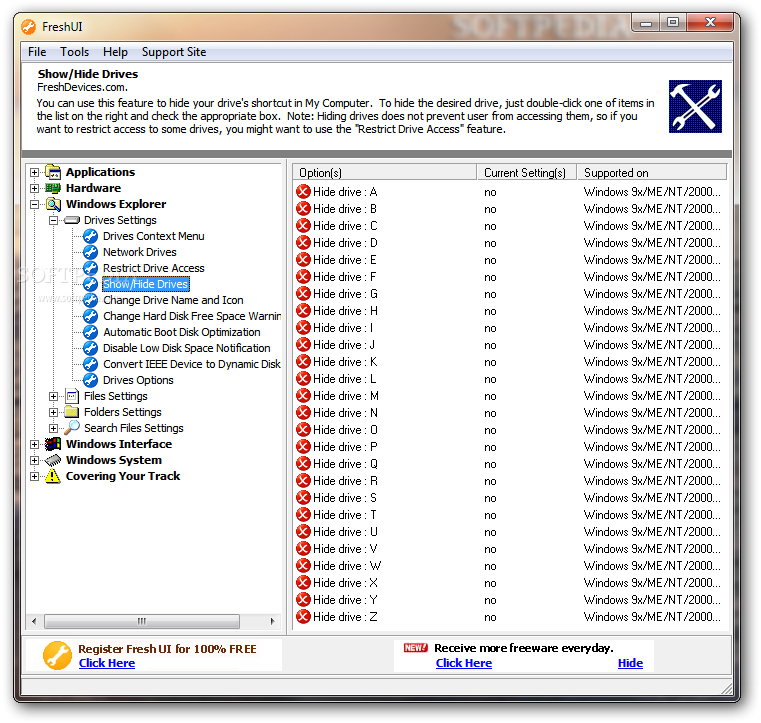Screen dimensions: 761x723
Task: Click the wrench icon beside Show/Hide Drives
Action: tap(90, 284)
